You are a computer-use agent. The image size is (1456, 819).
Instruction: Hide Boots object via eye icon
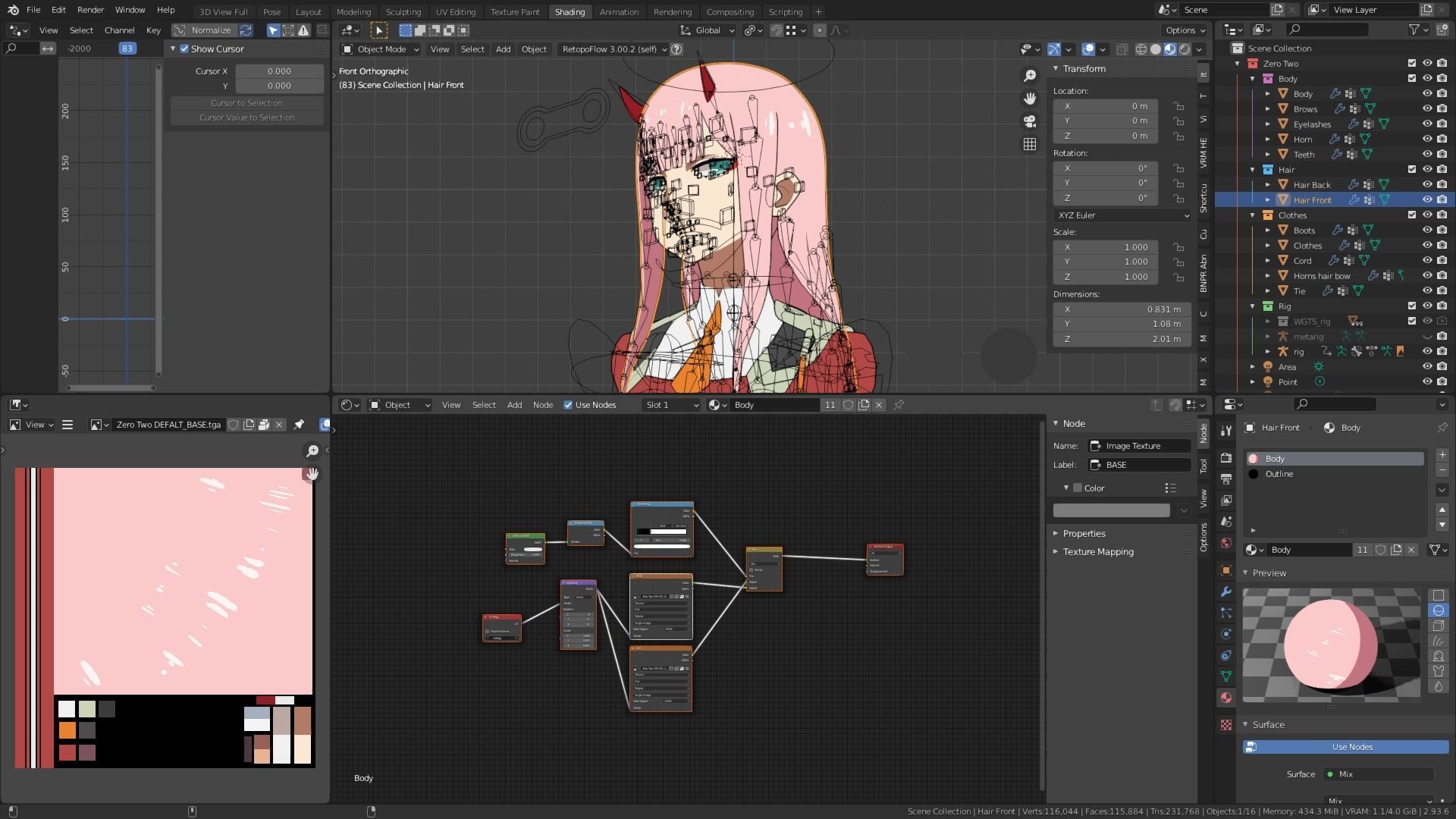tap(1426, 231)
